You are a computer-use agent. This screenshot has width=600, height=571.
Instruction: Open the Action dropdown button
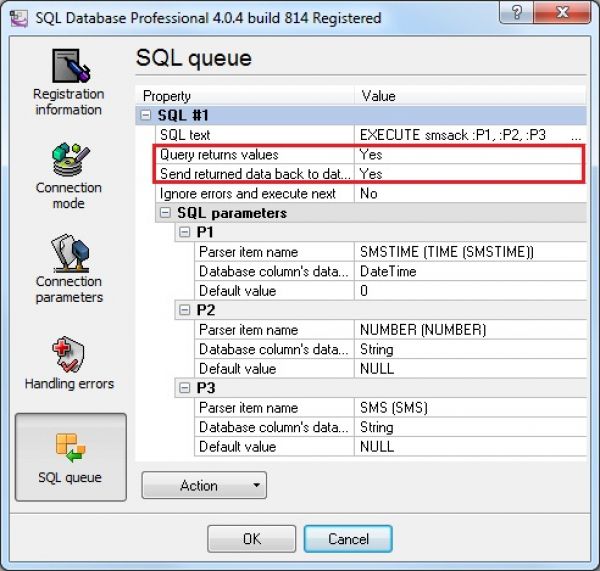pyautogui.click(x=204, y=485)
